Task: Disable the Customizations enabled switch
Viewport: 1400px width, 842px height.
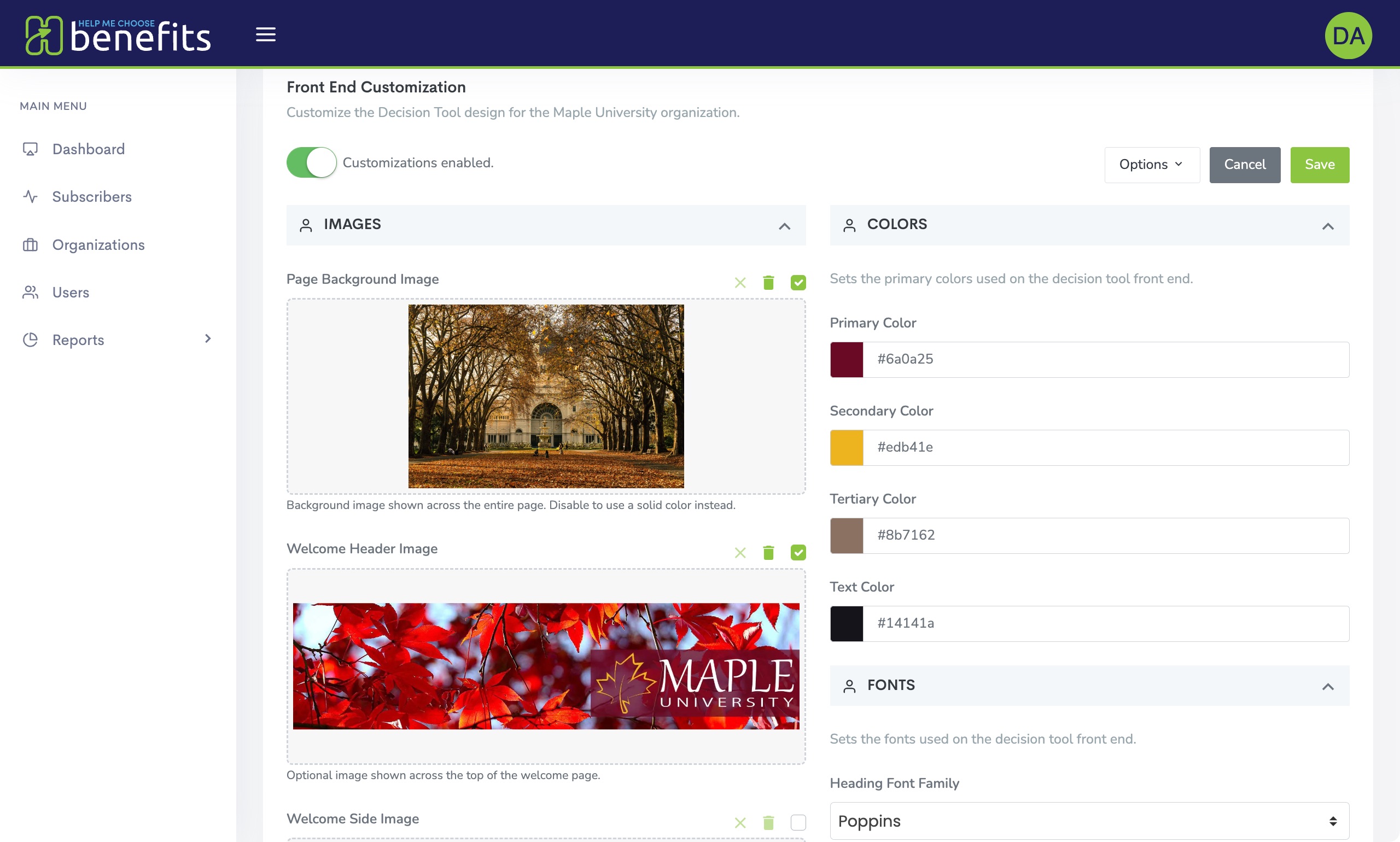Action: tap(311, 163)
